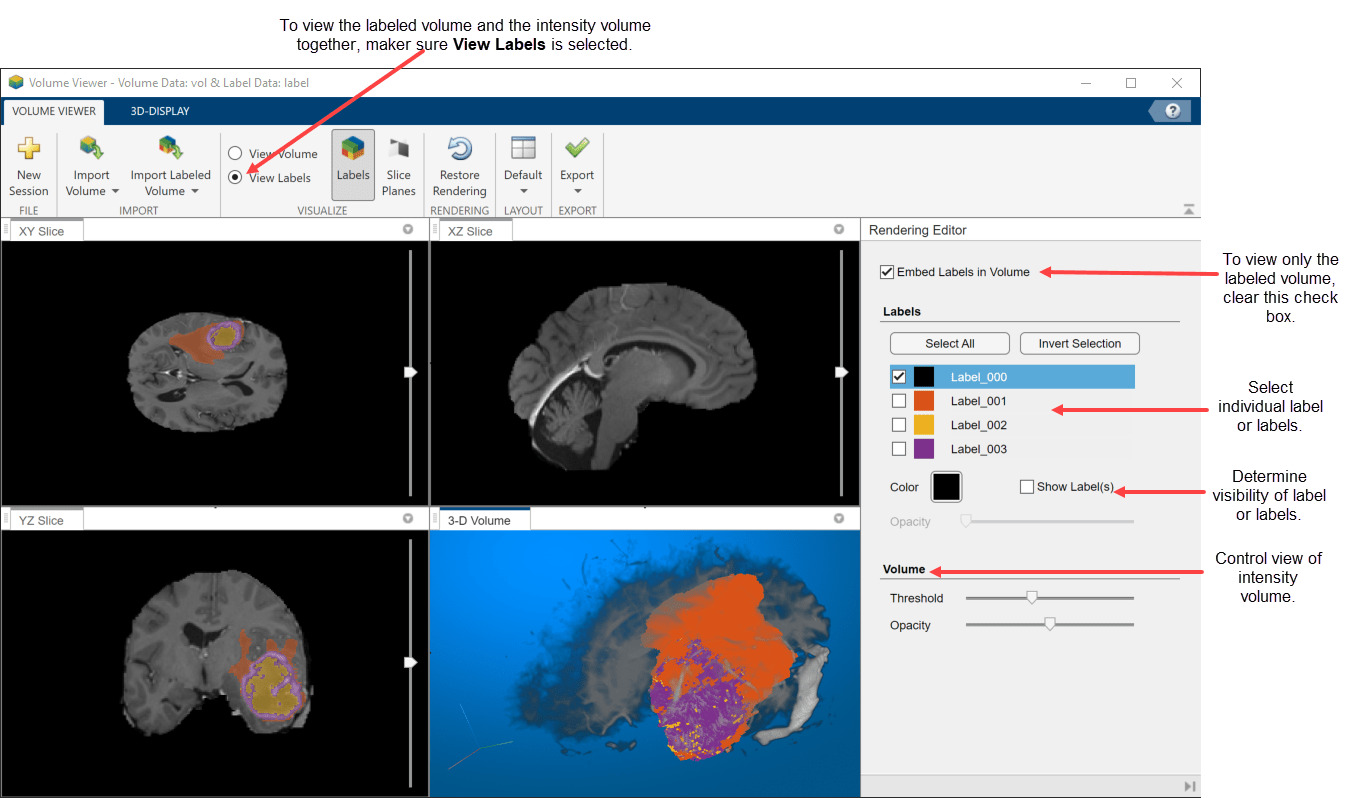The image size is (1349, 798).
Task: Check the Label_001 checkbox
Action: tap(899, 401)
